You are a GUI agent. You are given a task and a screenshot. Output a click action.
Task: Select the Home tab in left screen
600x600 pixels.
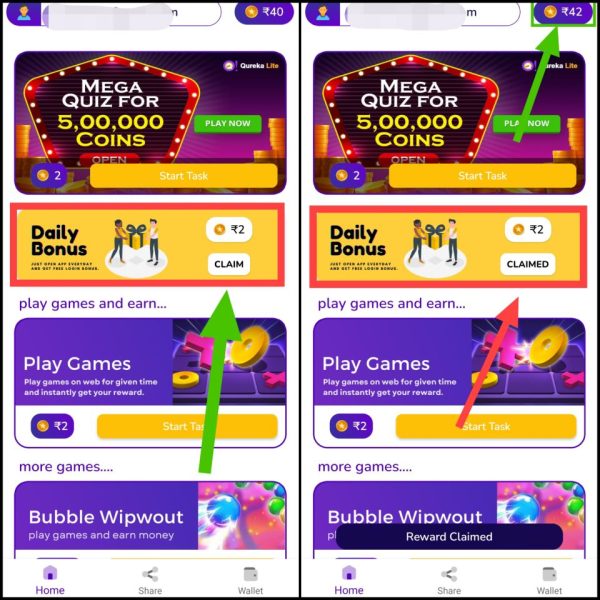coord(50,580)
